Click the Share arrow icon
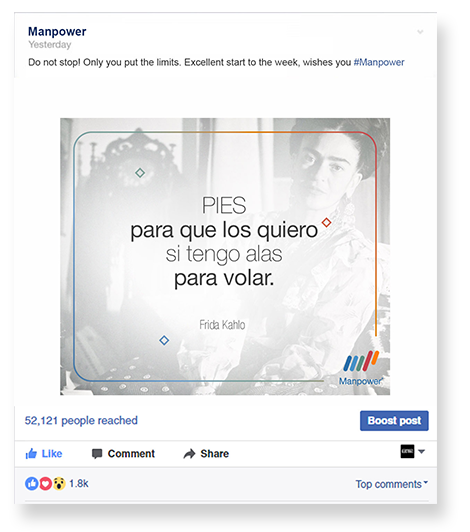This screenshot has width=470, height=532. [189, 454]
